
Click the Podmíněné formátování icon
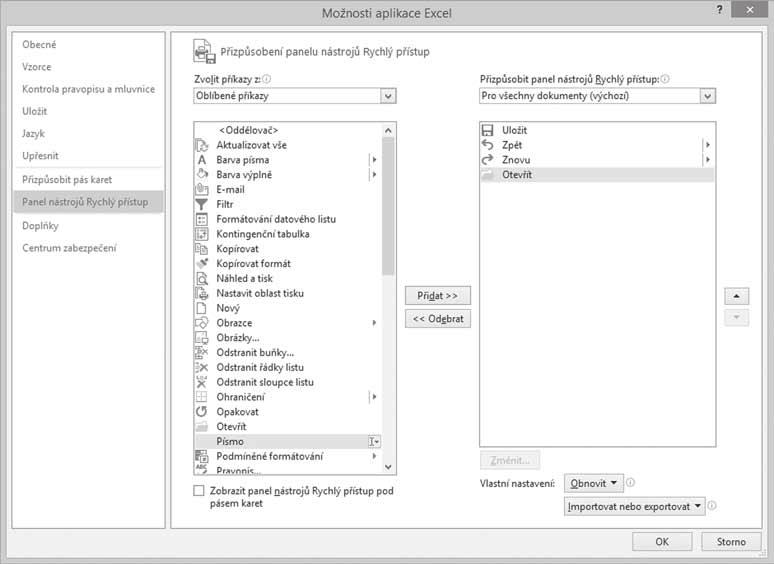(x=202, y=456)
